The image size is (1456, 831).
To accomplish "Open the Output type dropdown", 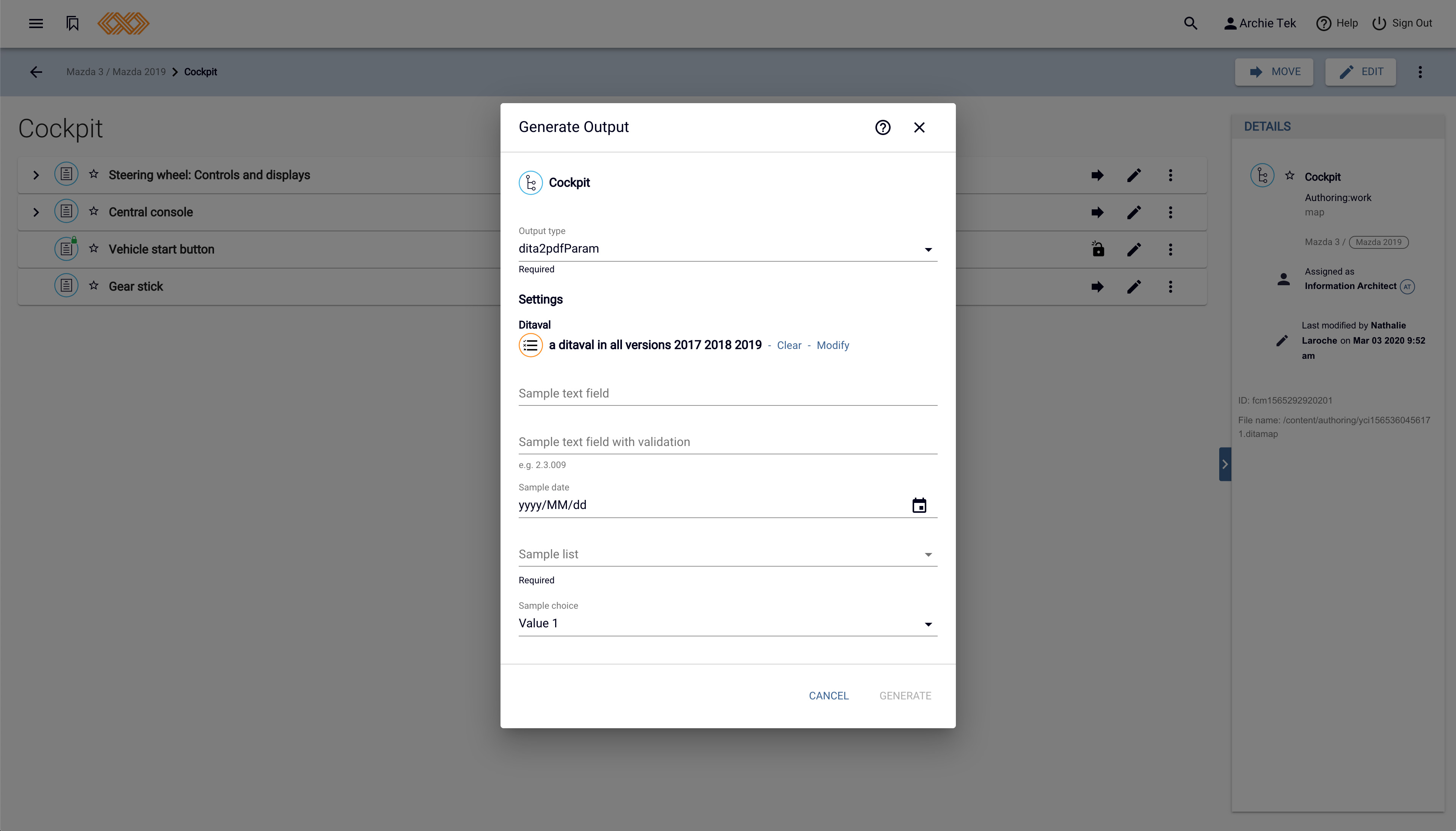I will point(728,249).
